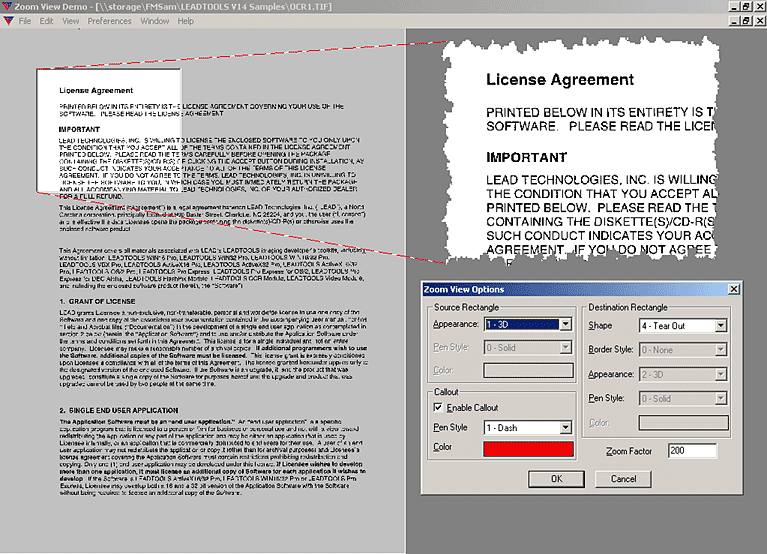Close the Zoom View Demo window
Image resolution: width=767 pixels, height=554 pixels.
[x=760, y=7]
